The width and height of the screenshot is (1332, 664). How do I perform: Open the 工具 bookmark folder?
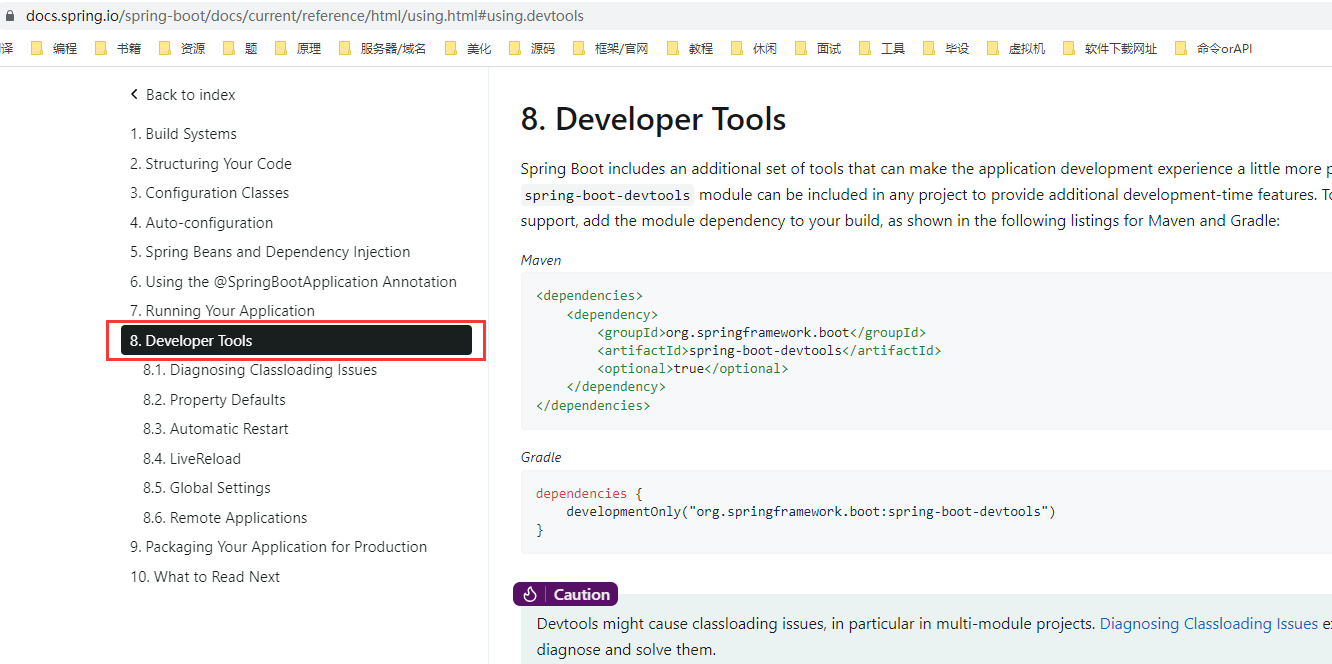[882, 48]
